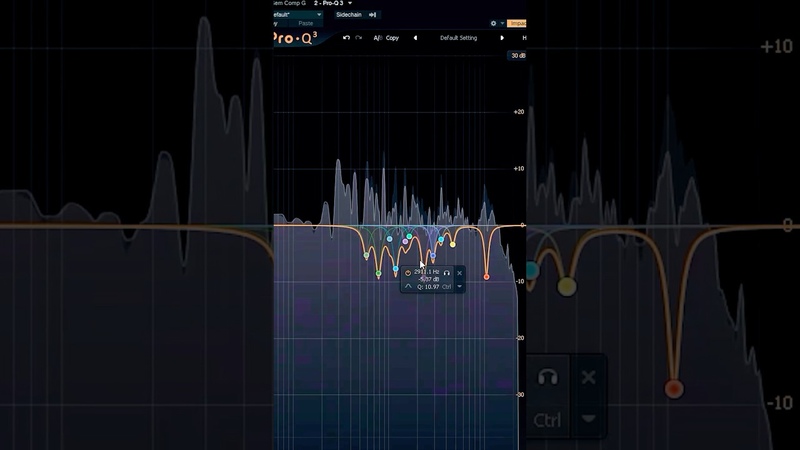
Task: Change the band's filter shape icon in popup
Action: coord(408,286)
